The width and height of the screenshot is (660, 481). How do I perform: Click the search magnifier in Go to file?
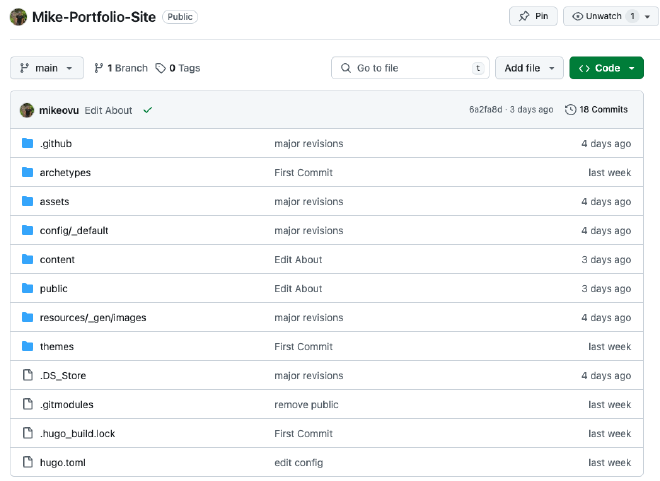coord(346,68)
